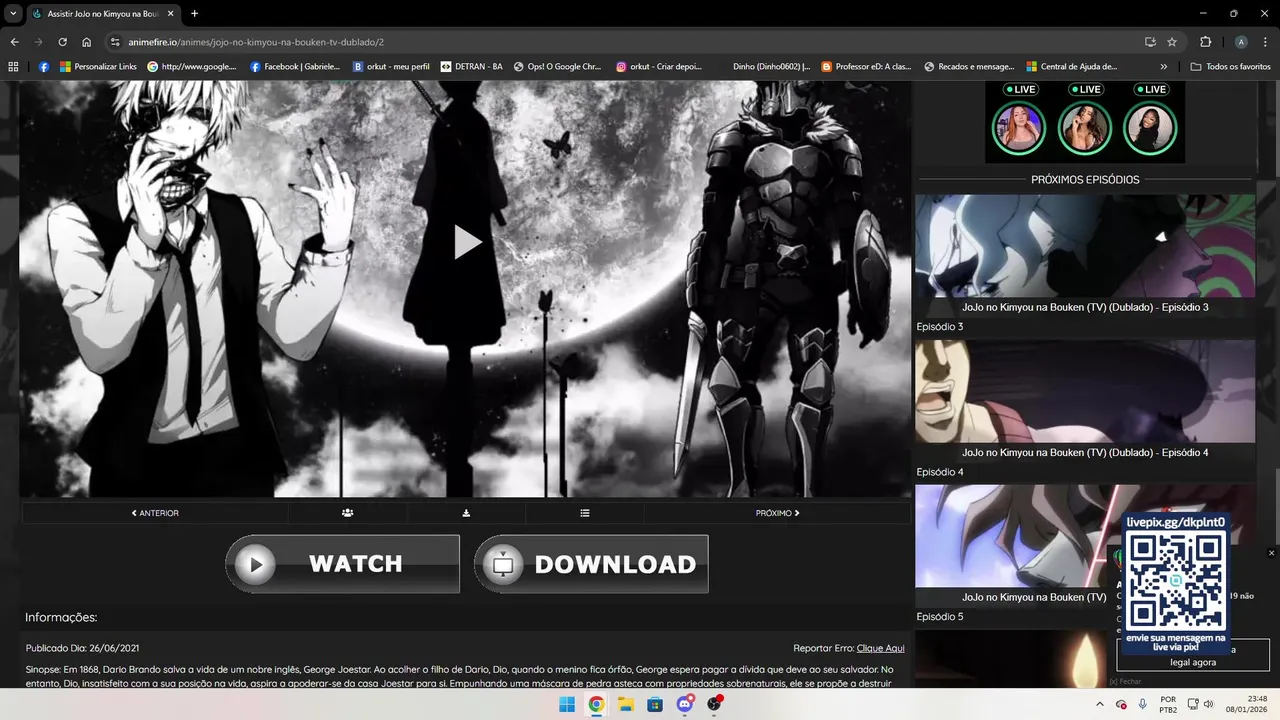Open Episódio 4 thumbnail

(x=1085, y=391)
